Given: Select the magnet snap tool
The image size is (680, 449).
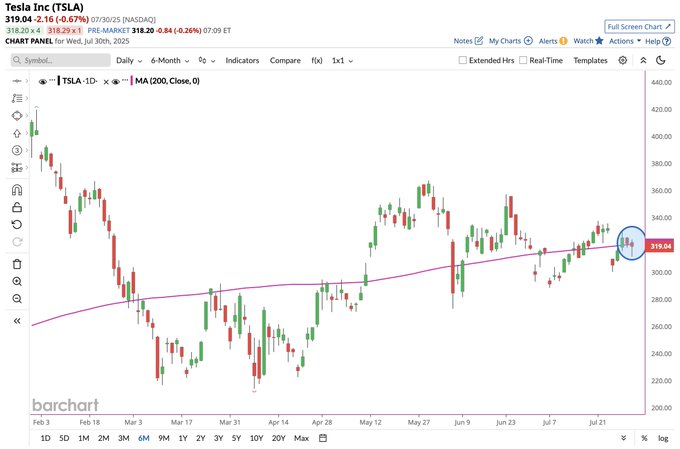Looking at the screenshot, I should click(x=17, y=190).
